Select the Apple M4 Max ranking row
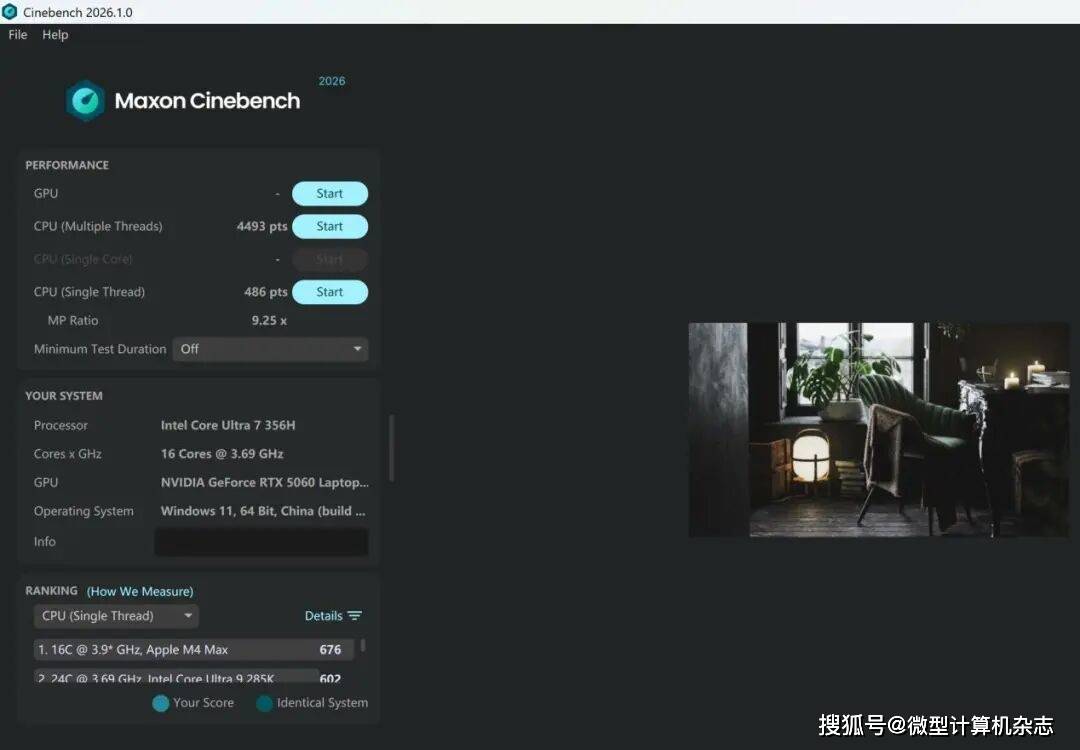This screenshot has width=1080, height=750. point(194,649)
